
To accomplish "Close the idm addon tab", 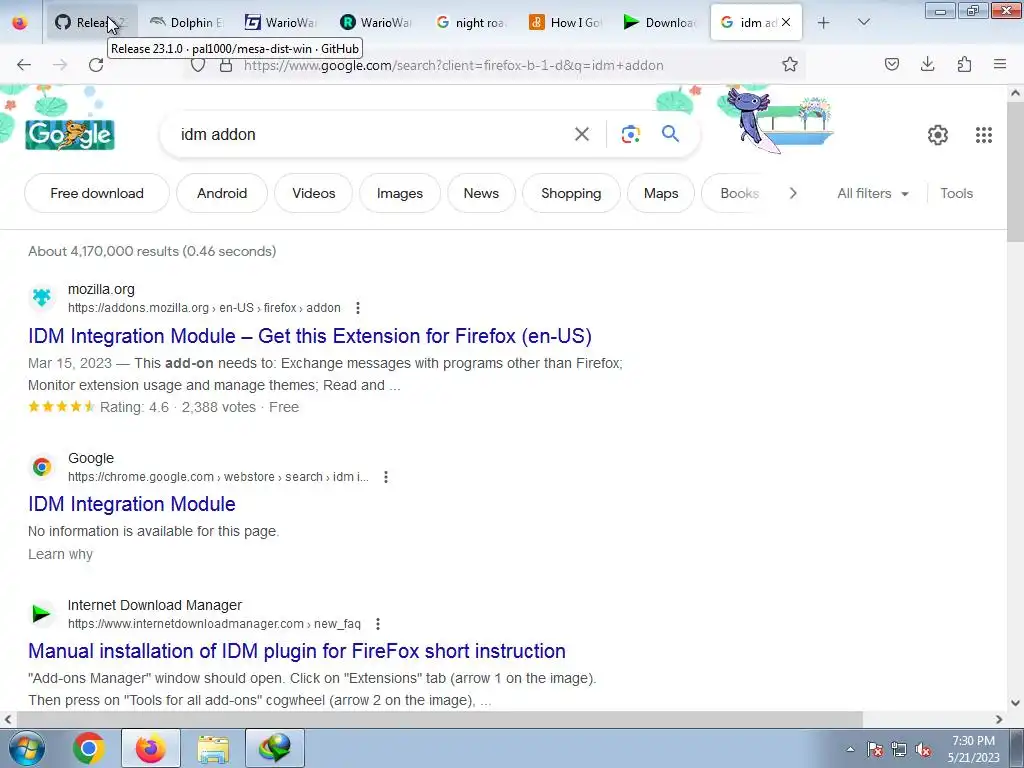I will [786, 22].
